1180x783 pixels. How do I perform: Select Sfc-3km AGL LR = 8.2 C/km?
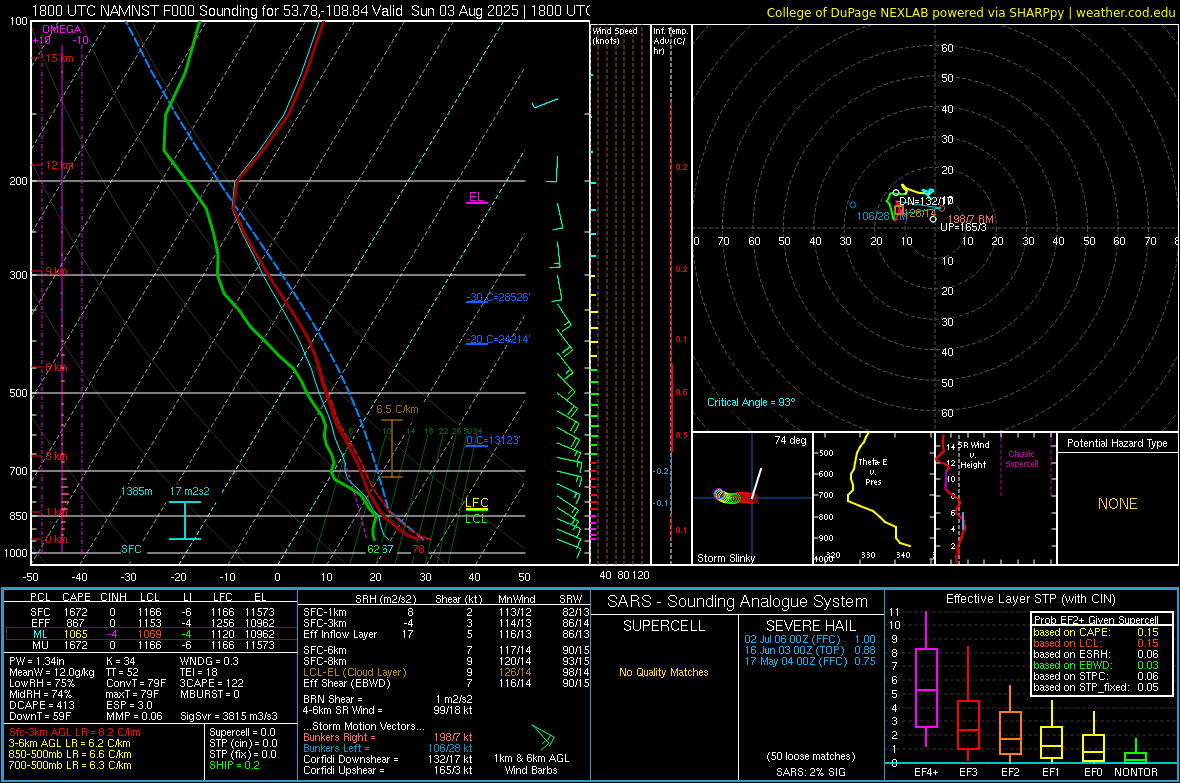coord(75,732)
